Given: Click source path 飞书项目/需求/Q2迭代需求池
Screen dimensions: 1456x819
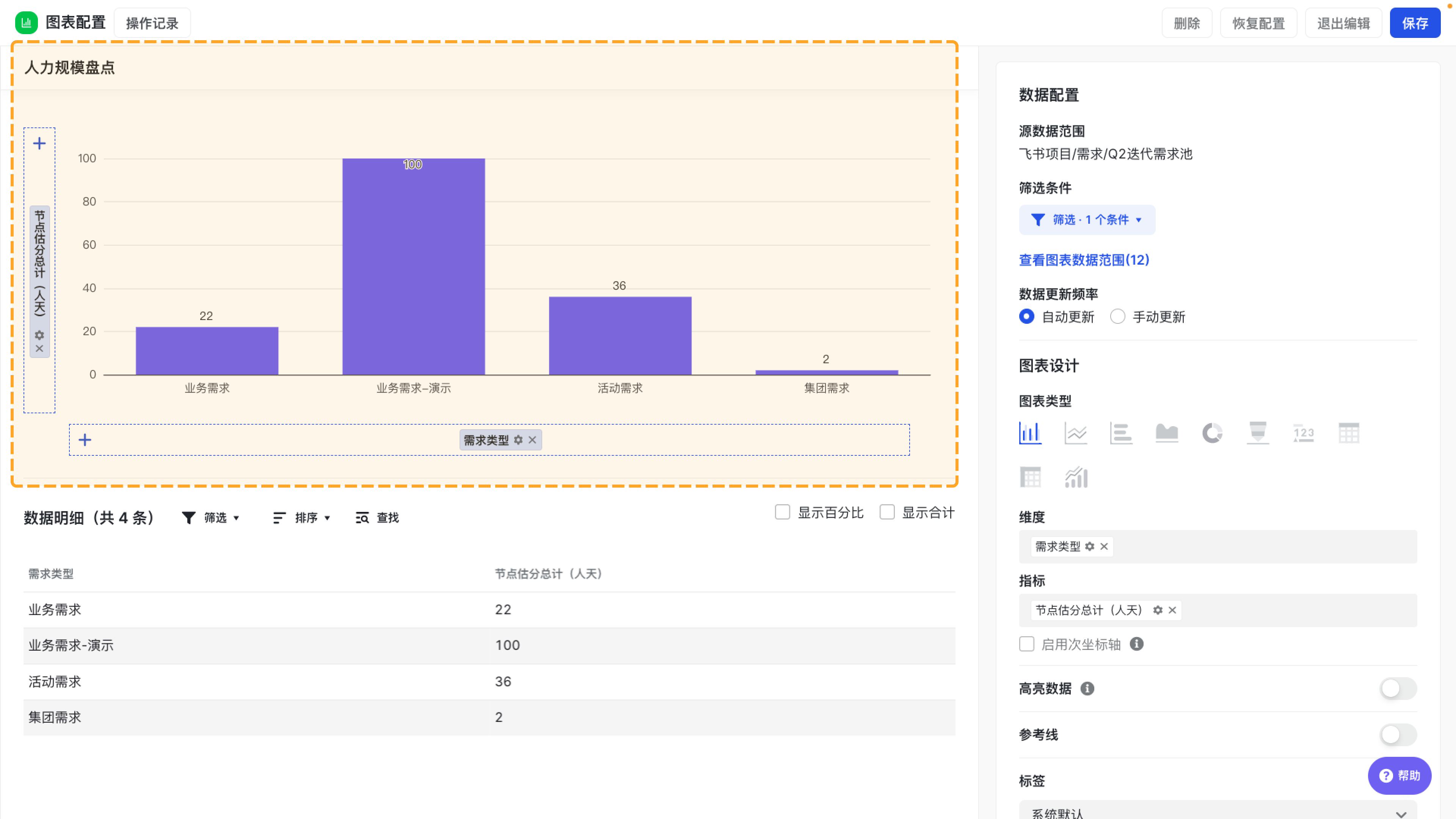Looking at the screenshot, I should coord(1106,154).
